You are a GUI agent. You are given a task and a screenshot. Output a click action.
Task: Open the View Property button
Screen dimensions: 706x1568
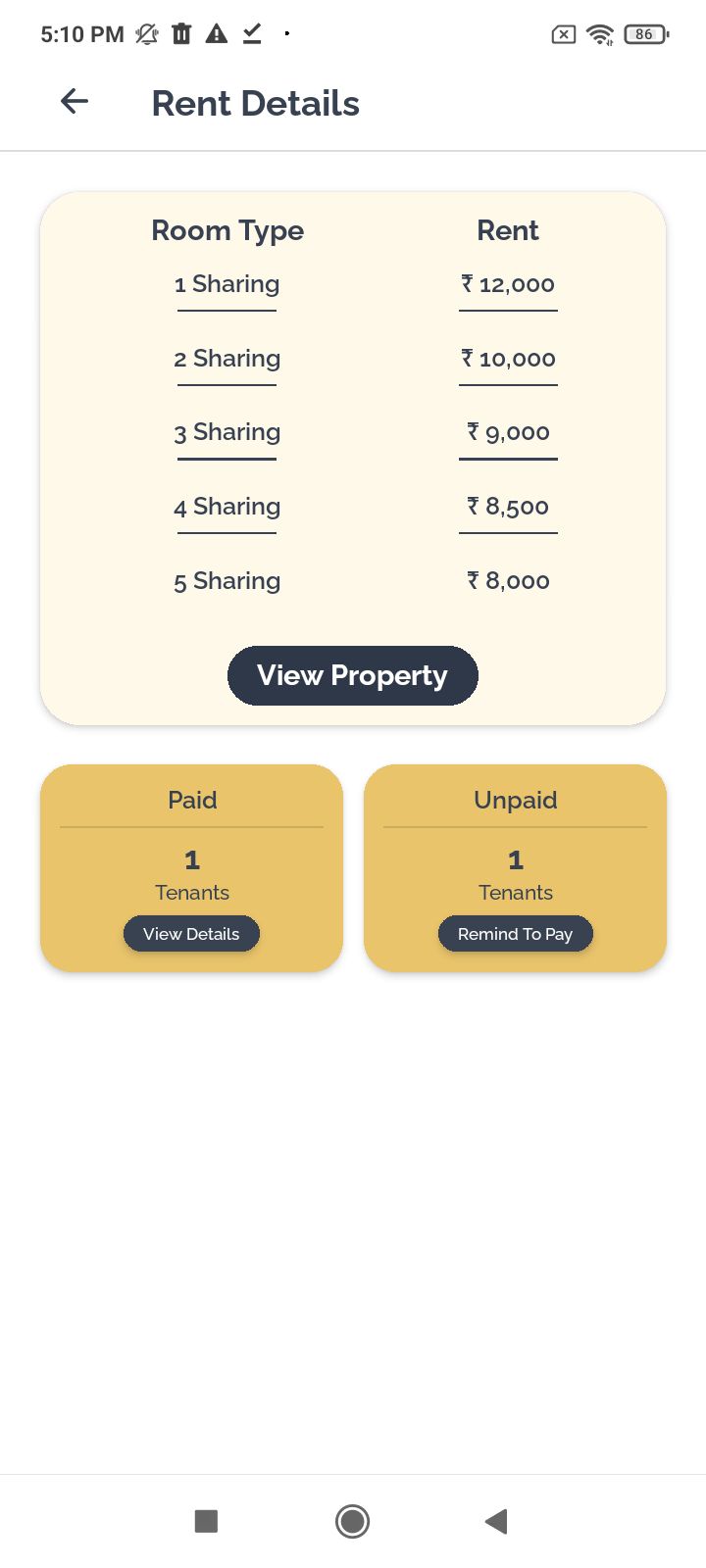[x=353, y=675]
